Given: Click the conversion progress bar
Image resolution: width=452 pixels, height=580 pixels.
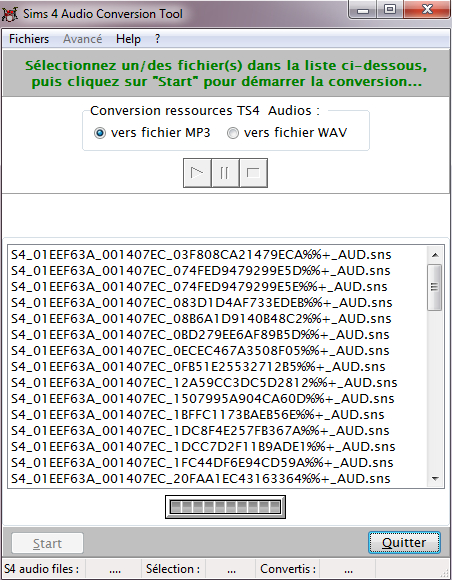Looking at the screenshot, I should [225, 507].
